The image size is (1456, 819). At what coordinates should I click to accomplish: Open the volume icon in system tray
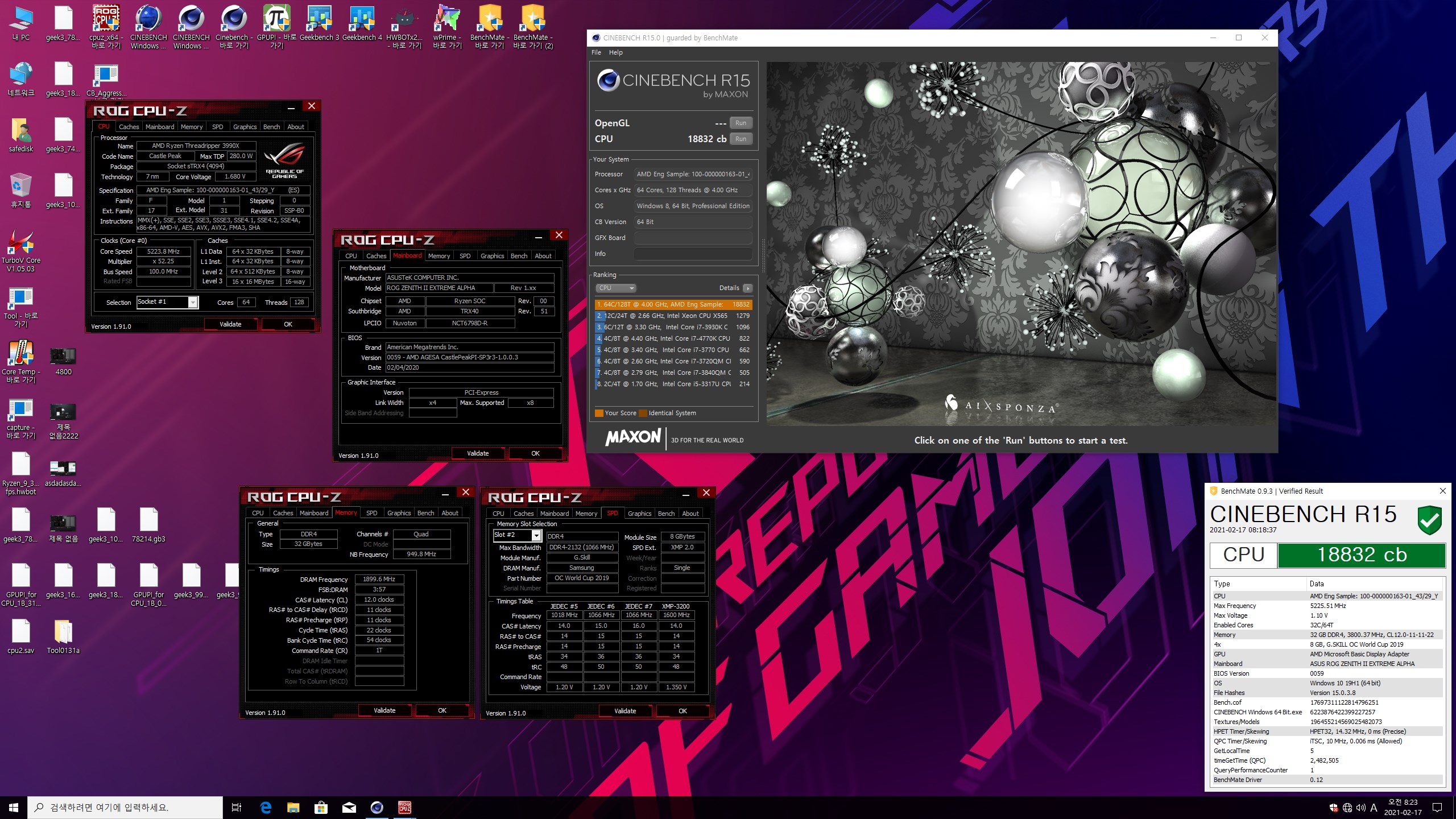pyautogui.click(x=1360, y=808)
